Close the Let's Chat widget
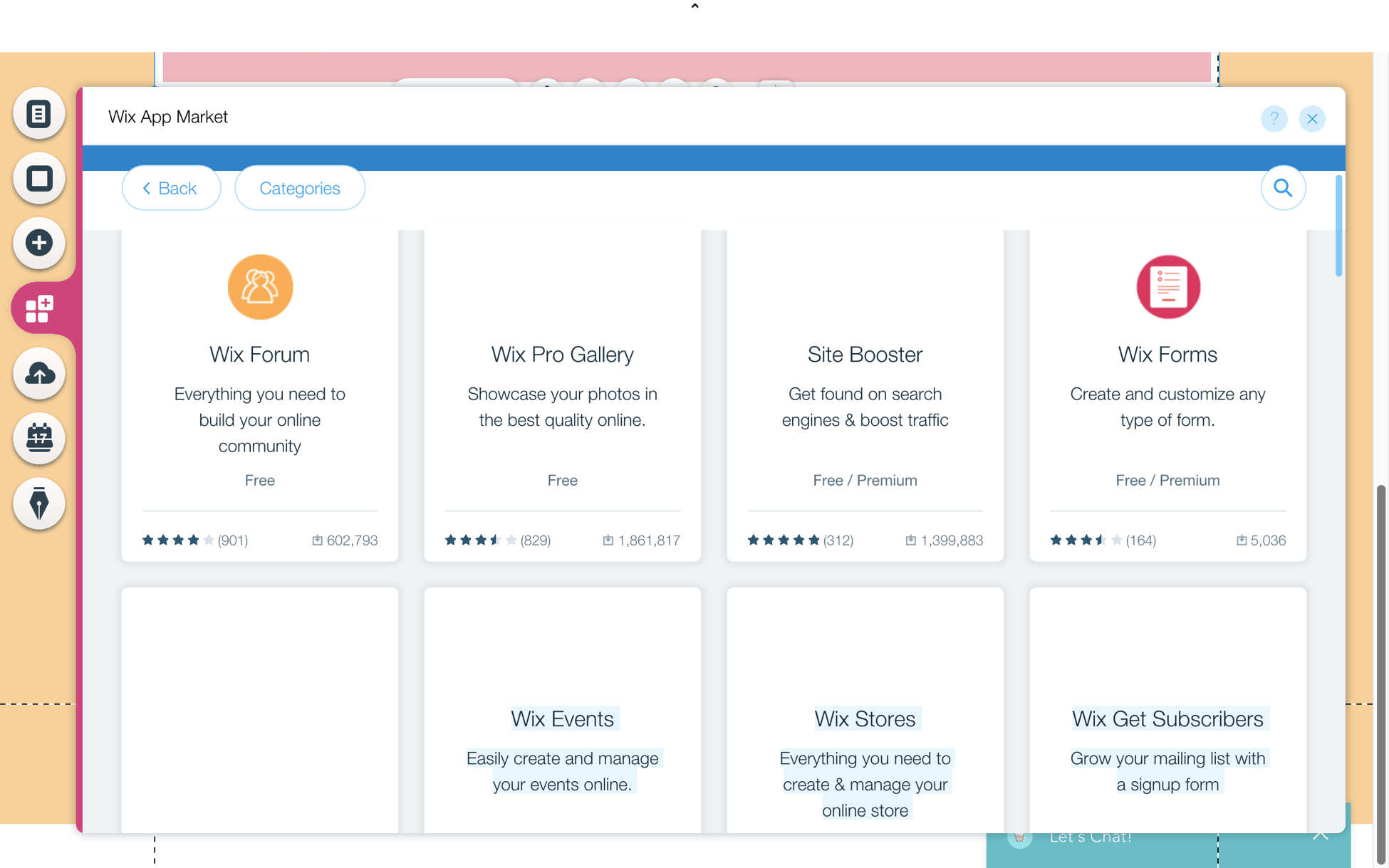The height and width of the screenshot is (868, 1389). tap(1320, 835)
